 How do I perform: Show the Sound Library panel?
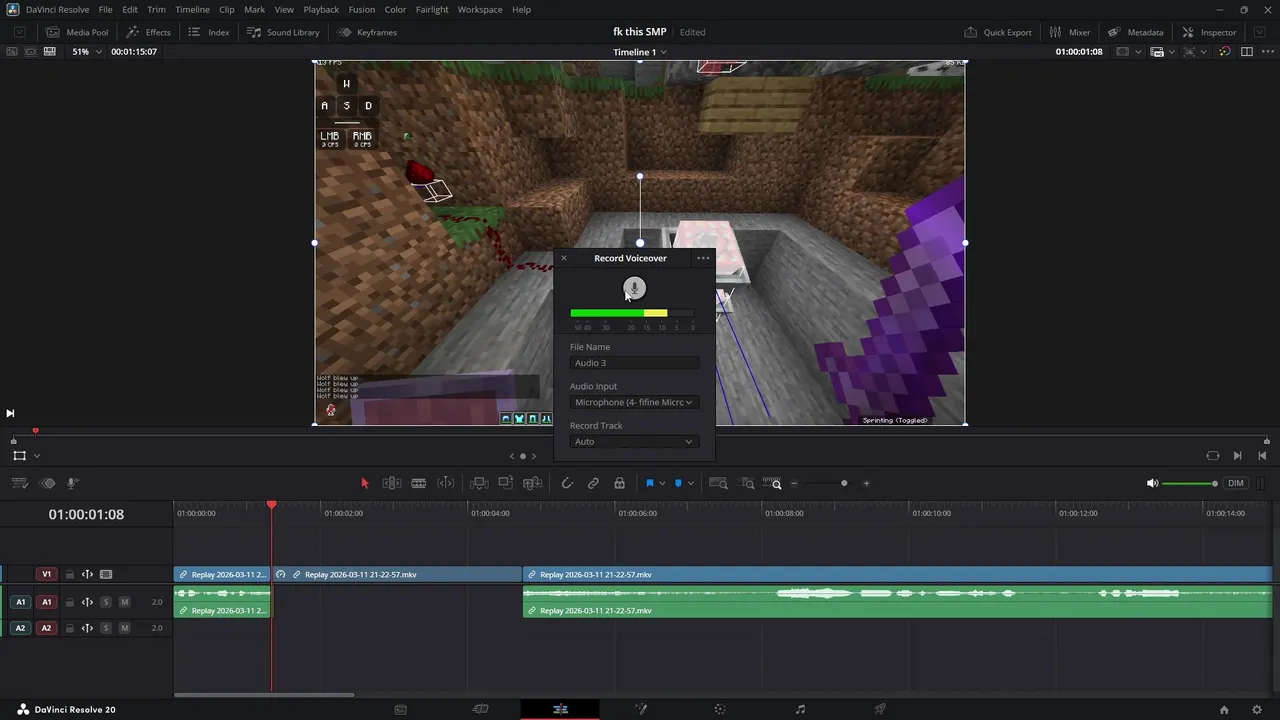coord(283,32)
